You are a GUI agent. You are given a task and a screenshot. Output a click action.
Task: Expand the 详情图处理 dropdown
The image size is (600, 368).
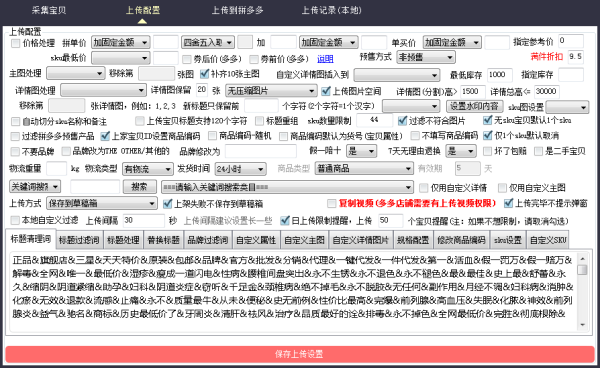(103, 90)
